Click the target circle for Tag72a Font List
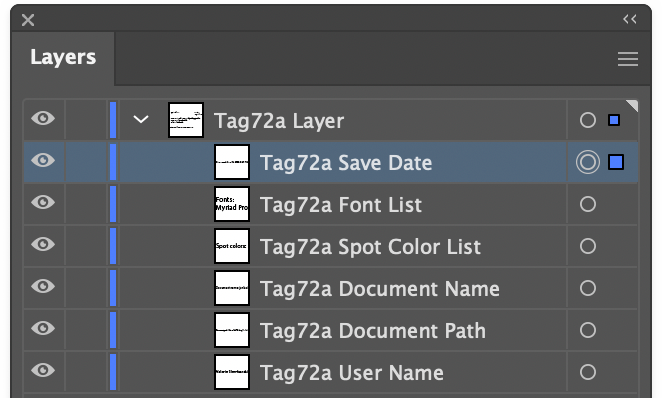 click(x=588, y=204)
